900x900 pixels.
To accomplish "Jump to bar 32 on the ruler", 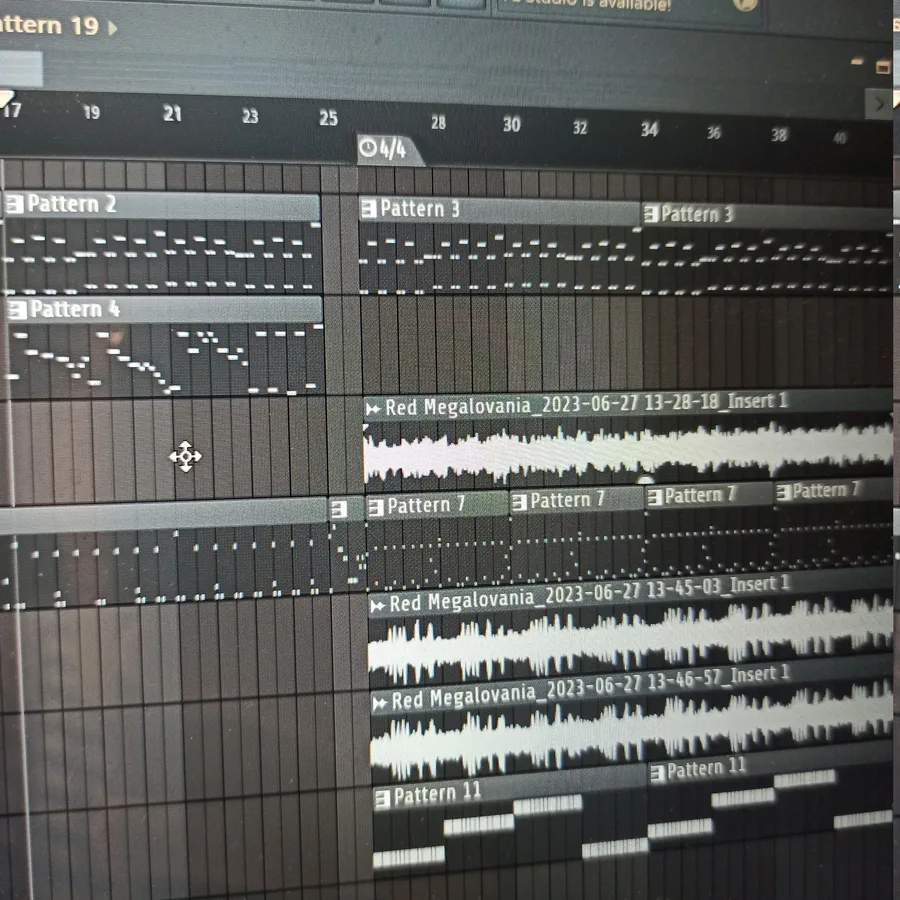I will coord(580,127).
